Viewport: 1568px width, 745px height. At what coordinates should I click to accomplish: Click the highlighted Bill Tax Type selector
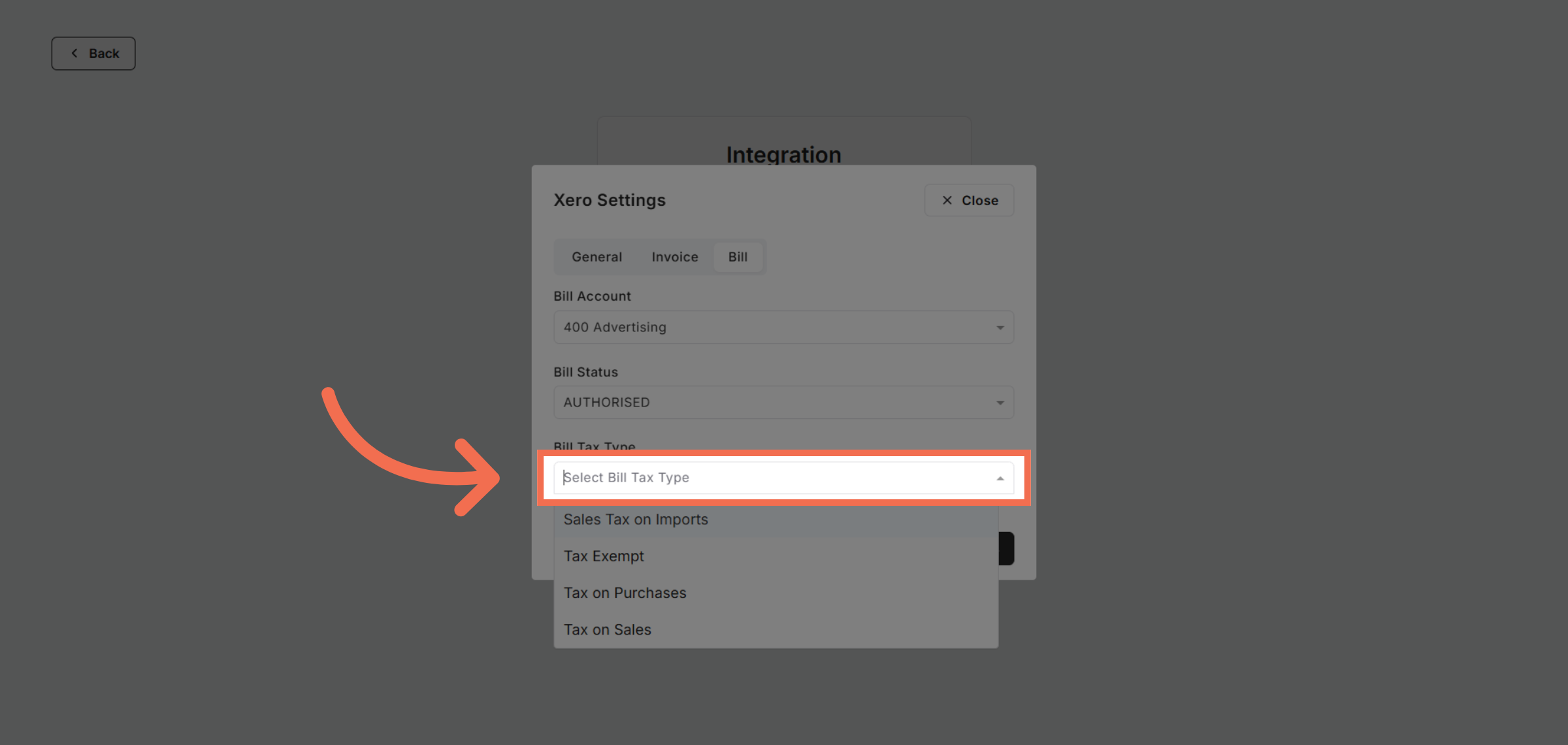click(x=783, y=478)
